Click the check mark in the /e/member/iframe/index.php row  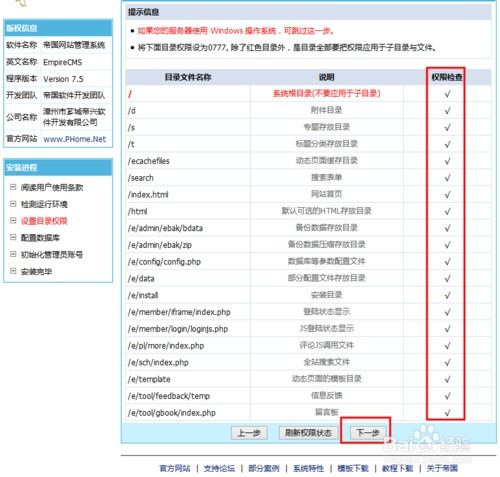(x=447, y=312)
